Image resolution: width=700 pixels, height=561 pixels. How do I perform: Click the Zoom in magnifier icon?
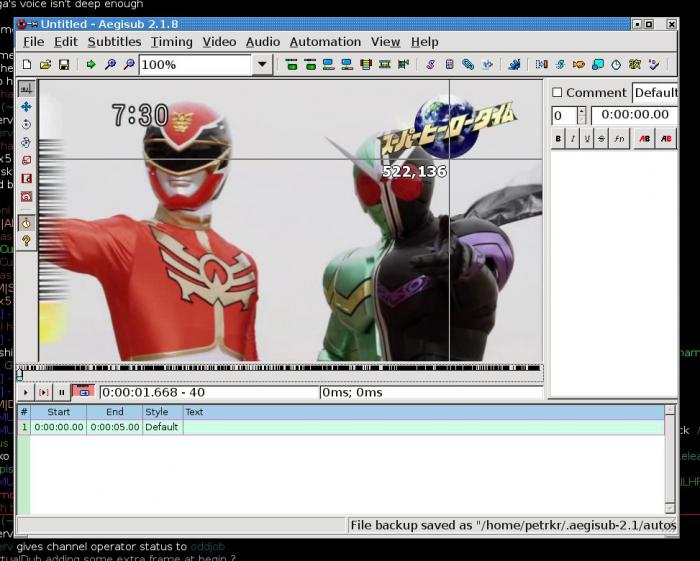tap(110, 65)
